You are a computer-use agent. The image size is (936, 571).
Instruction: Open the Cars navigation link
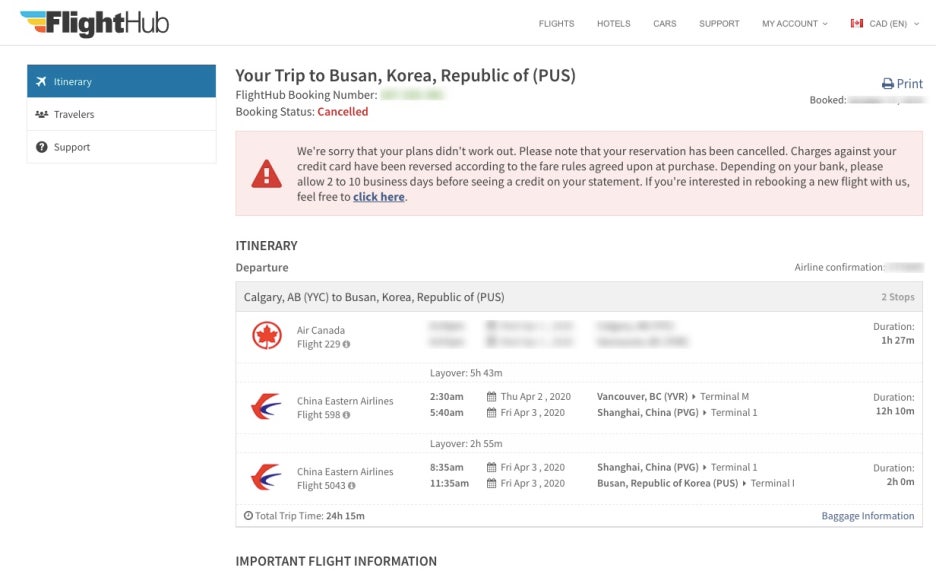(664, 24)
